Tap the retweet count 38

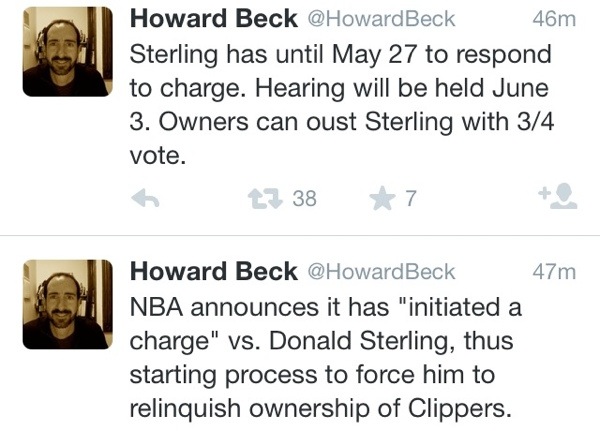click(x=305, y=199)
